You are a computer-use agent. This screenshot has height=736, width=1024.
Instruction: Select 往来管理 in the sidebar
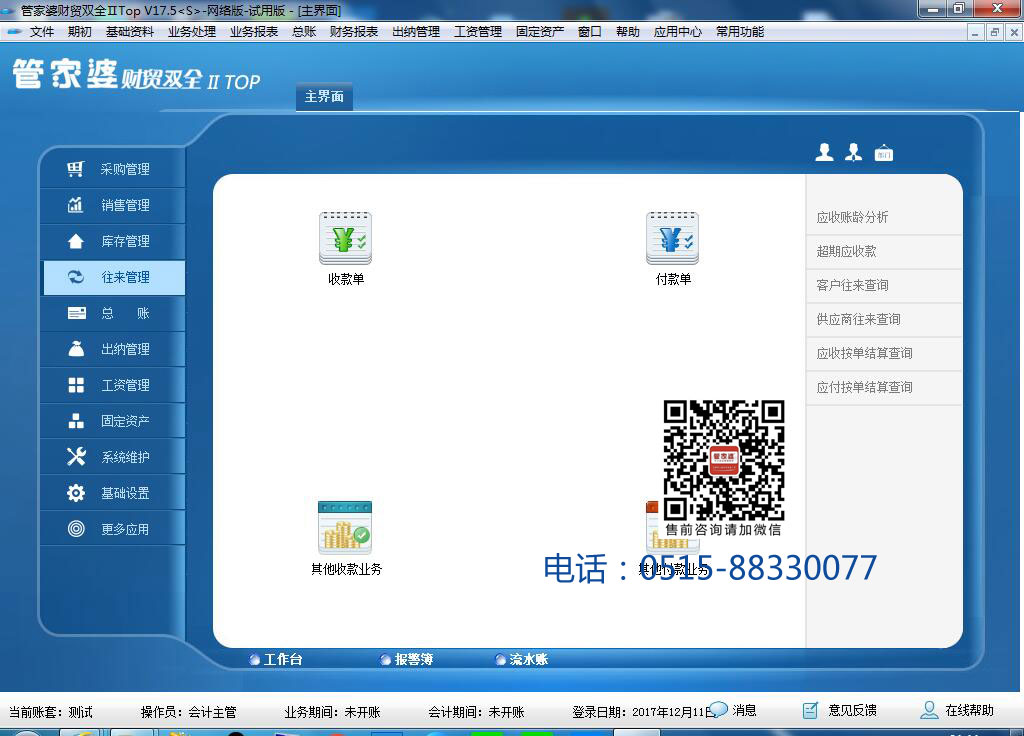coord(112,277)
